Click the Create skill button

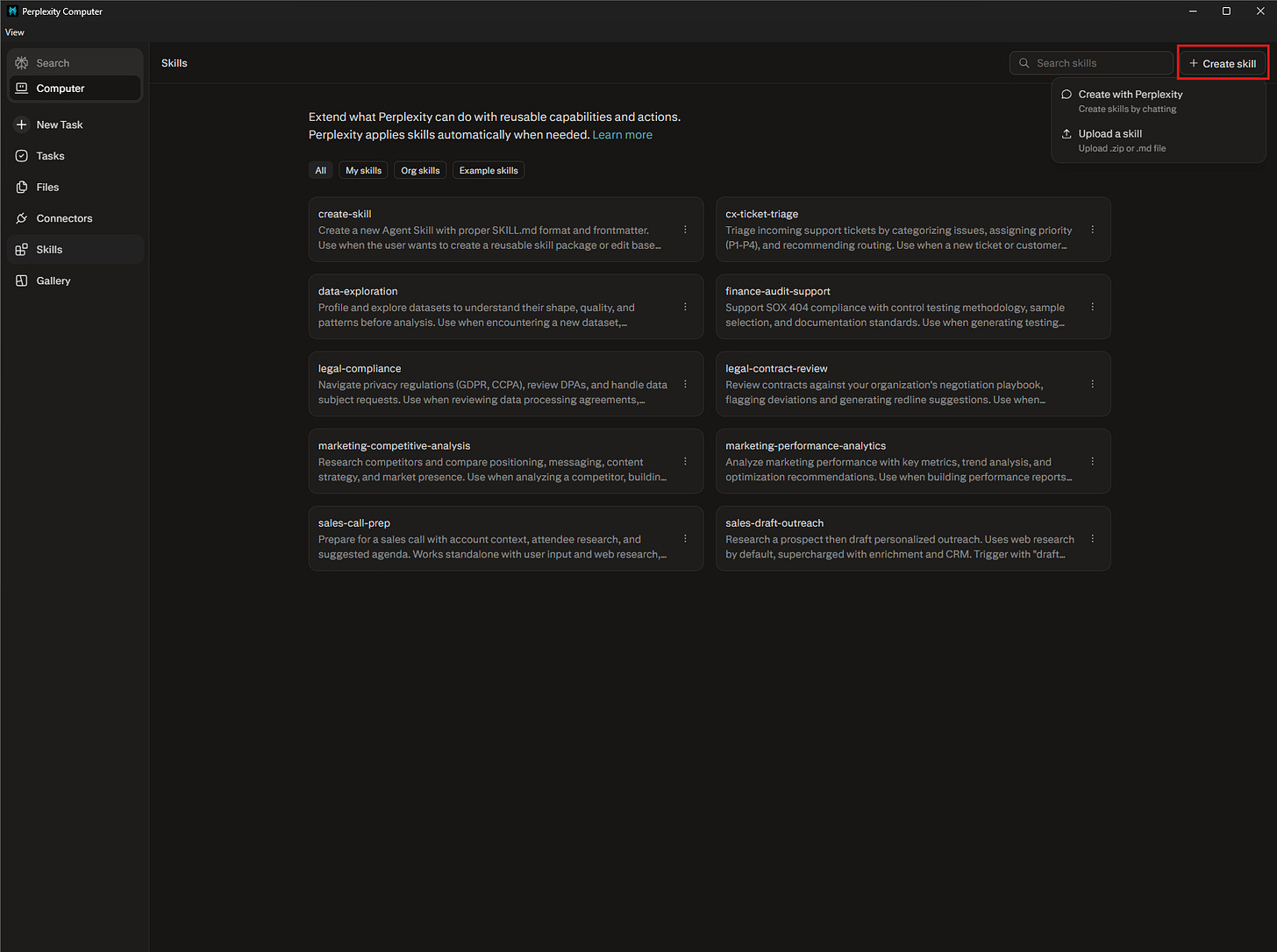1223,63
